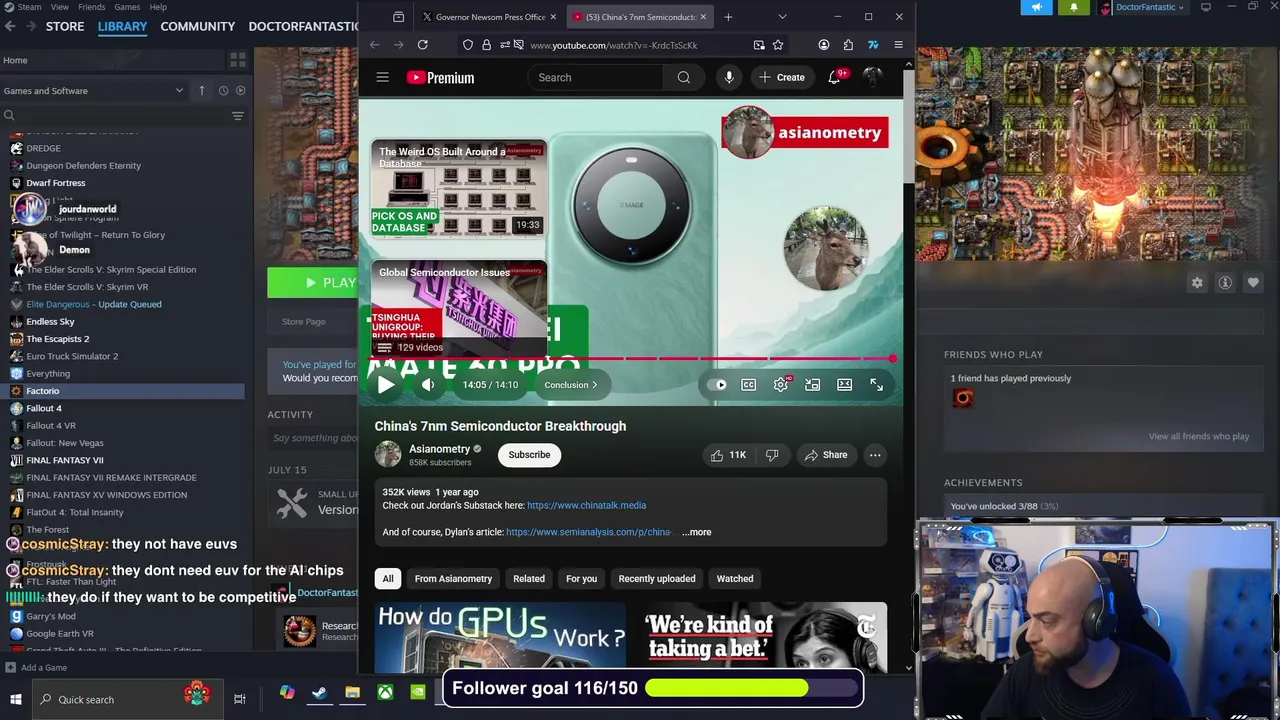Screen dimensions: 1280x720
Task: Toggle YouTube autoplay switch
Action: 719,385
